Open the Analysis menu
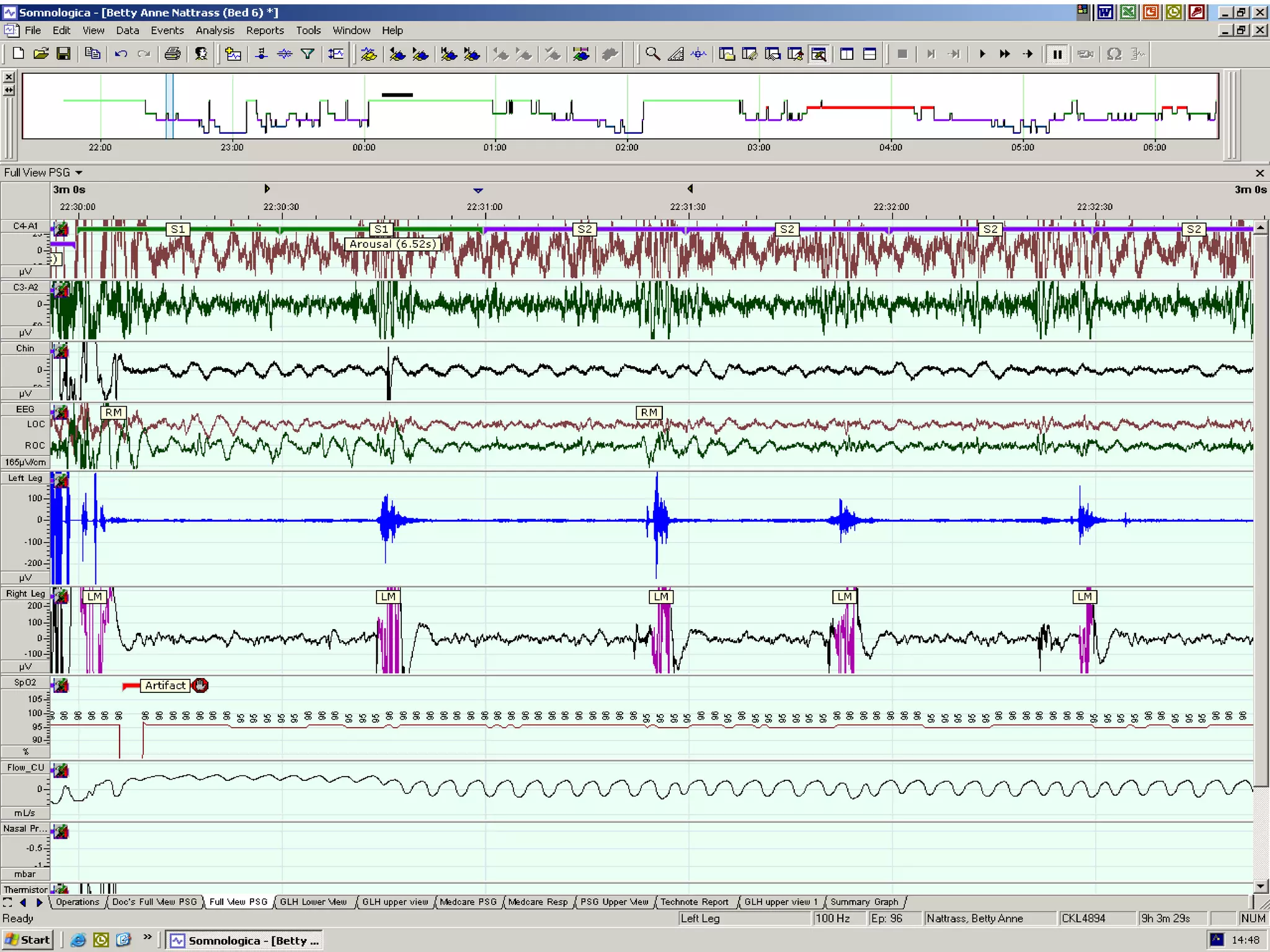Image resolution: width=1270 pixels, height=952 pixels. coord(215,30)
